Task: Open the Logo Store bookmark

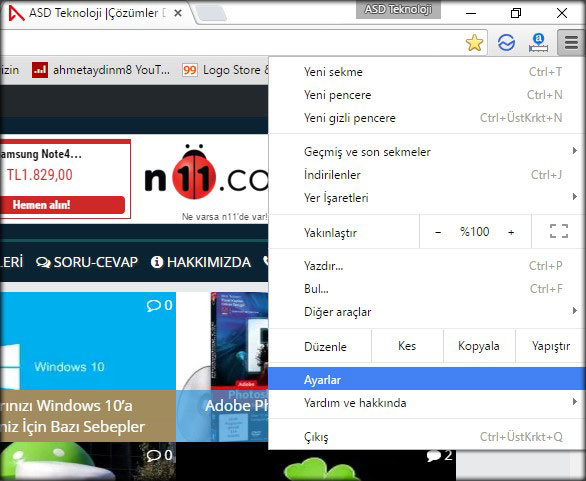Action: (225, 70)
